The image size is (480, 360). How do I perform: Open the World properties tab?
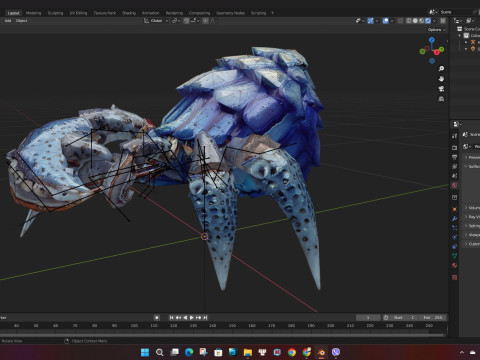[454, 185]
